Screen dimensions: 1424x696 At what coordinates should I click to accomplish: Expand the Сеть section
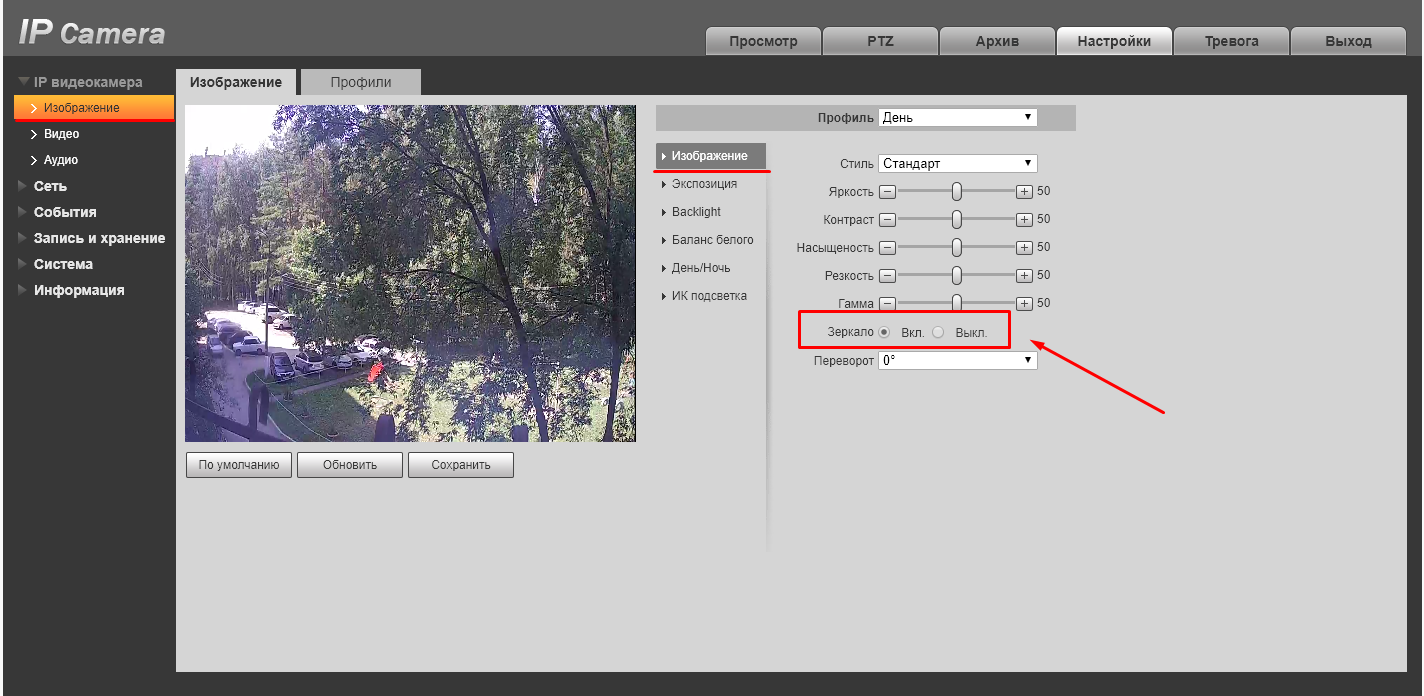coord(50,186)
